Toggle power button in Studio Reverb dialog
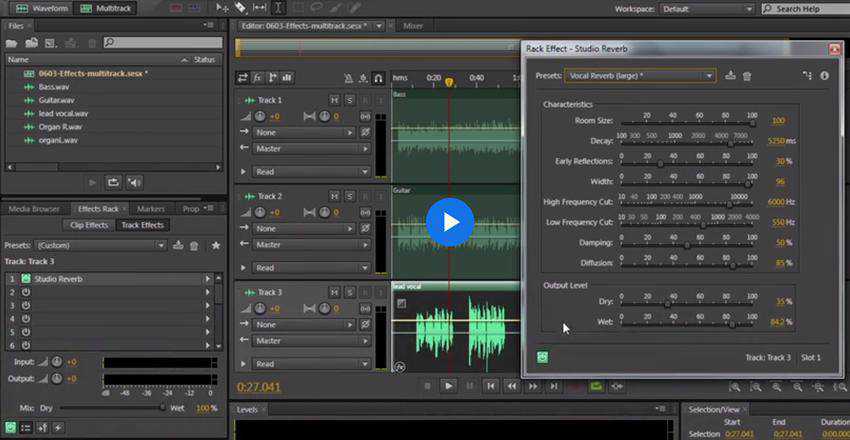 (541, 357)
